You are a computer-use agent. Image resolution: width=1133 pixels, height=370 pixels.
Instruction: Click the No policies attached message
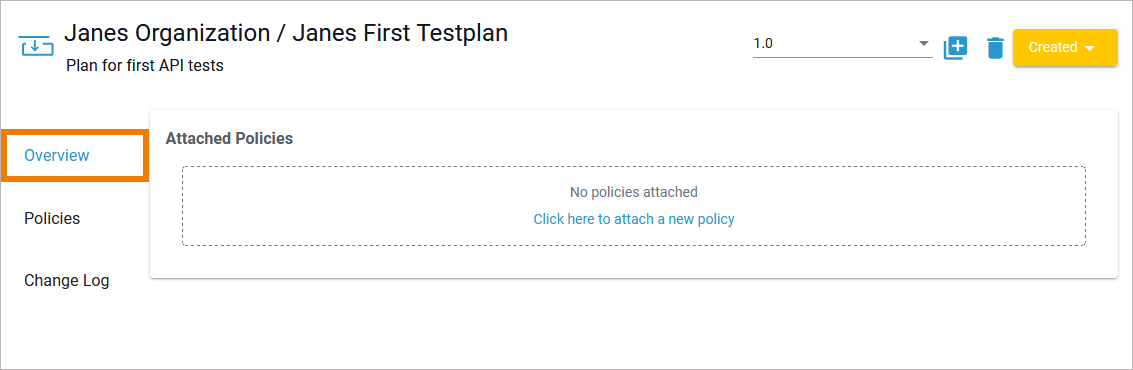click(634, 192)
